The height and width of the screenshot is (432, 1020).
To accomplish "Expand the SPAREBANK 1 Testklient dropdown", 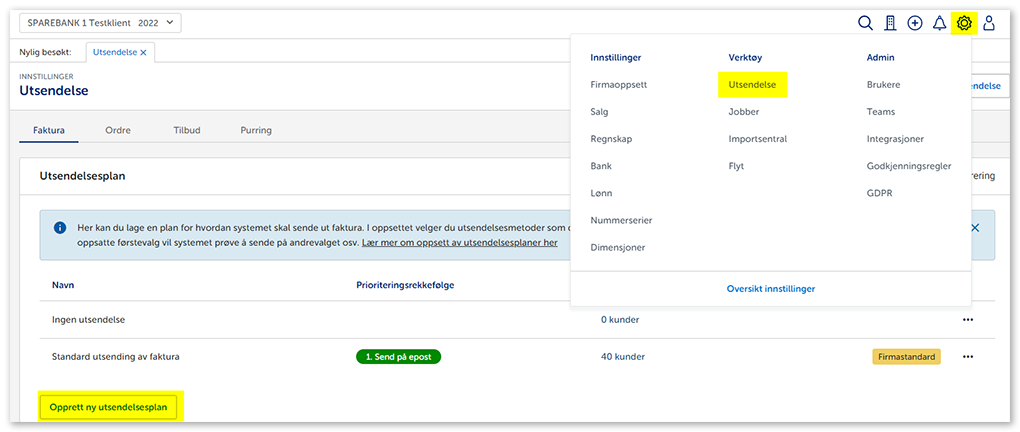I will (x=100, y=22).
